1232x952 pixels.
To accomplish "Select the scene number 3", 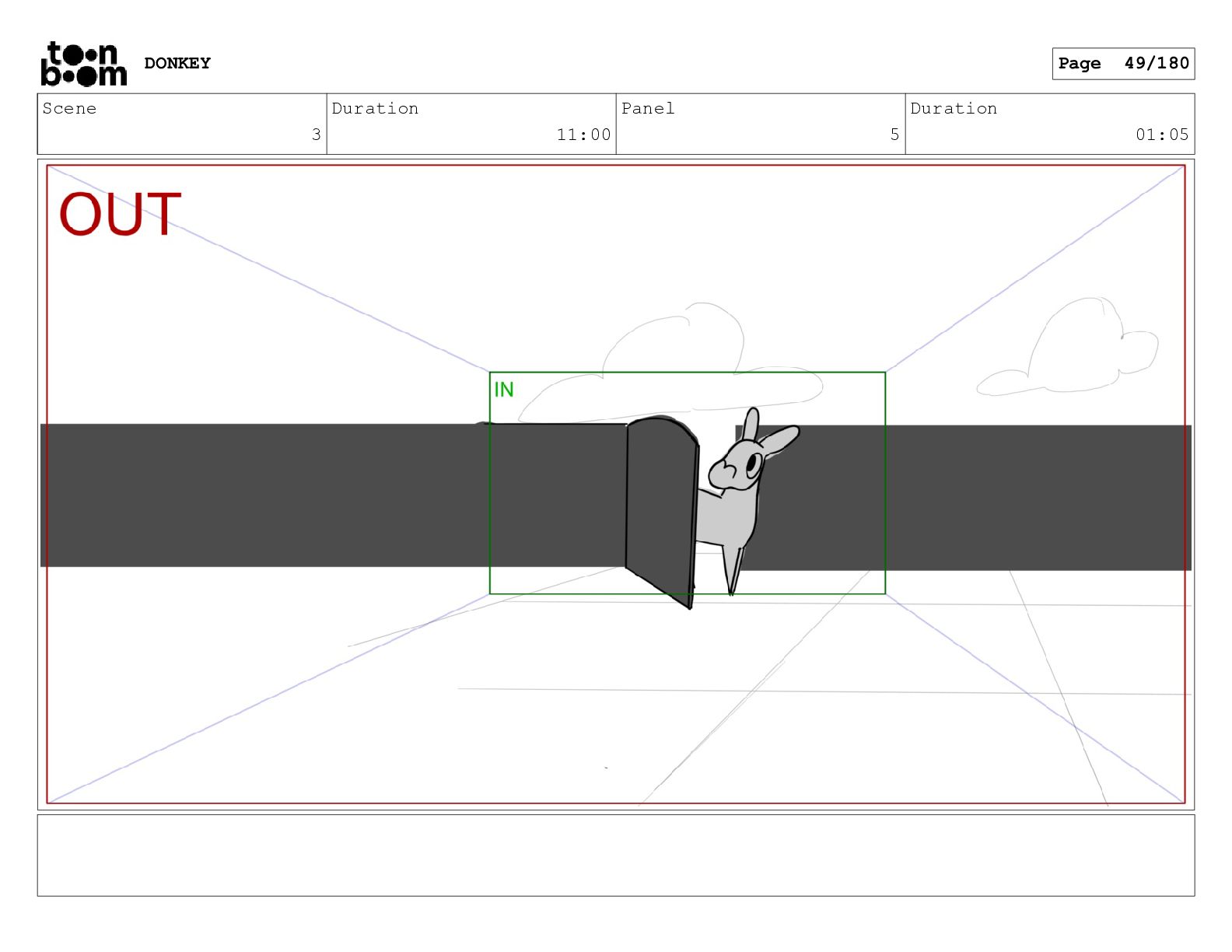I will tap(316, 135).
